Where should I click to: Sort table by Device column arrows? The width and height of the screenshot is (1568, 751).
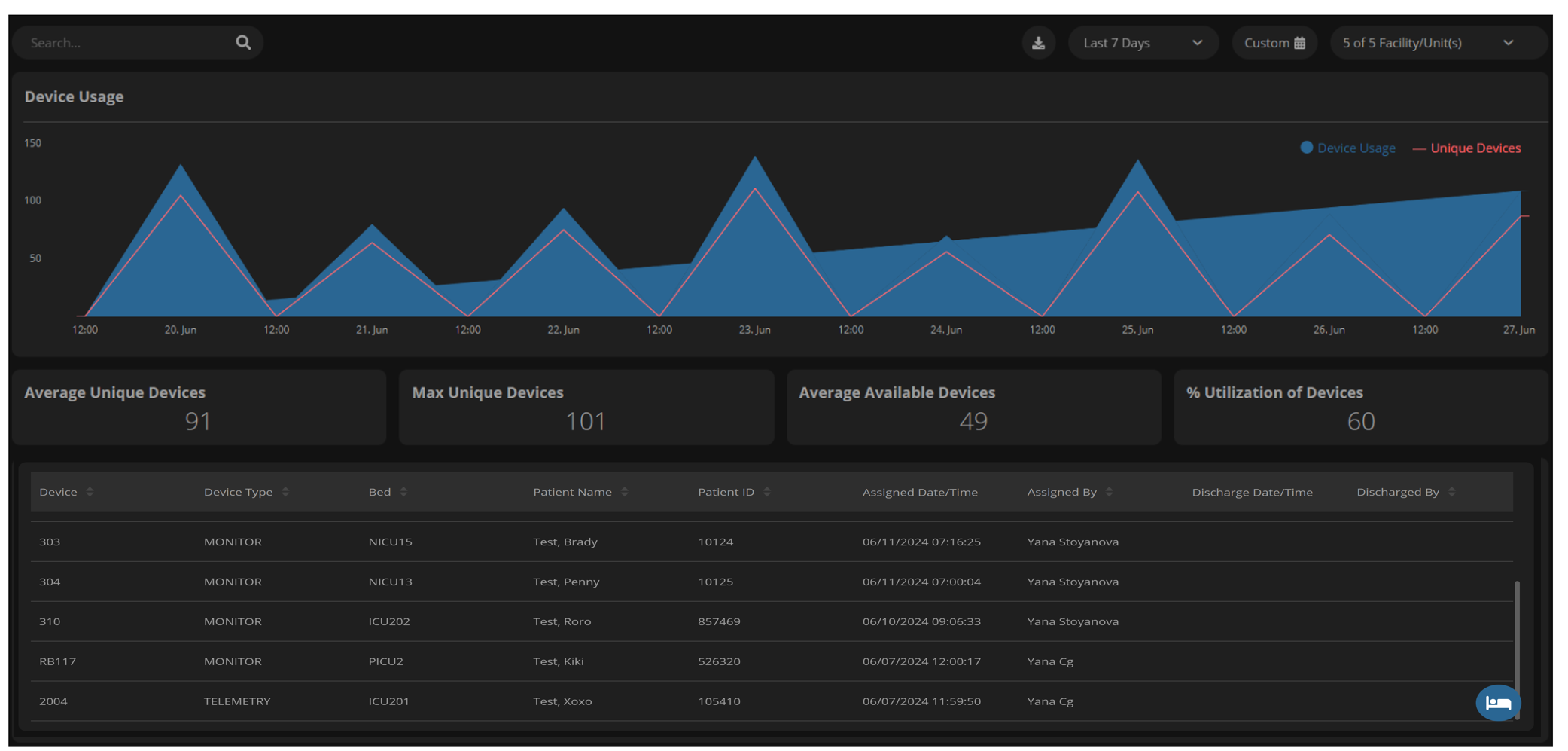[x=90, y=492]
